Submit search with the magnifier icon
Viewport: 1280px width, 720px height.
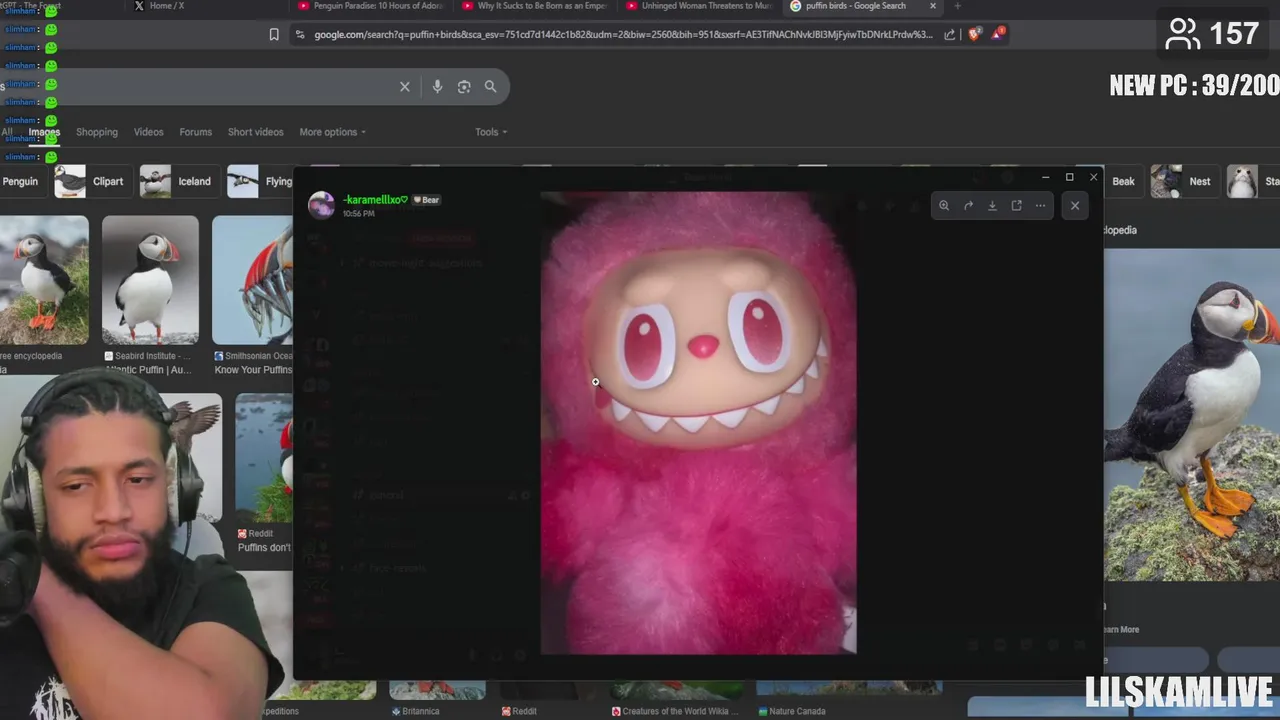point(490,87)
